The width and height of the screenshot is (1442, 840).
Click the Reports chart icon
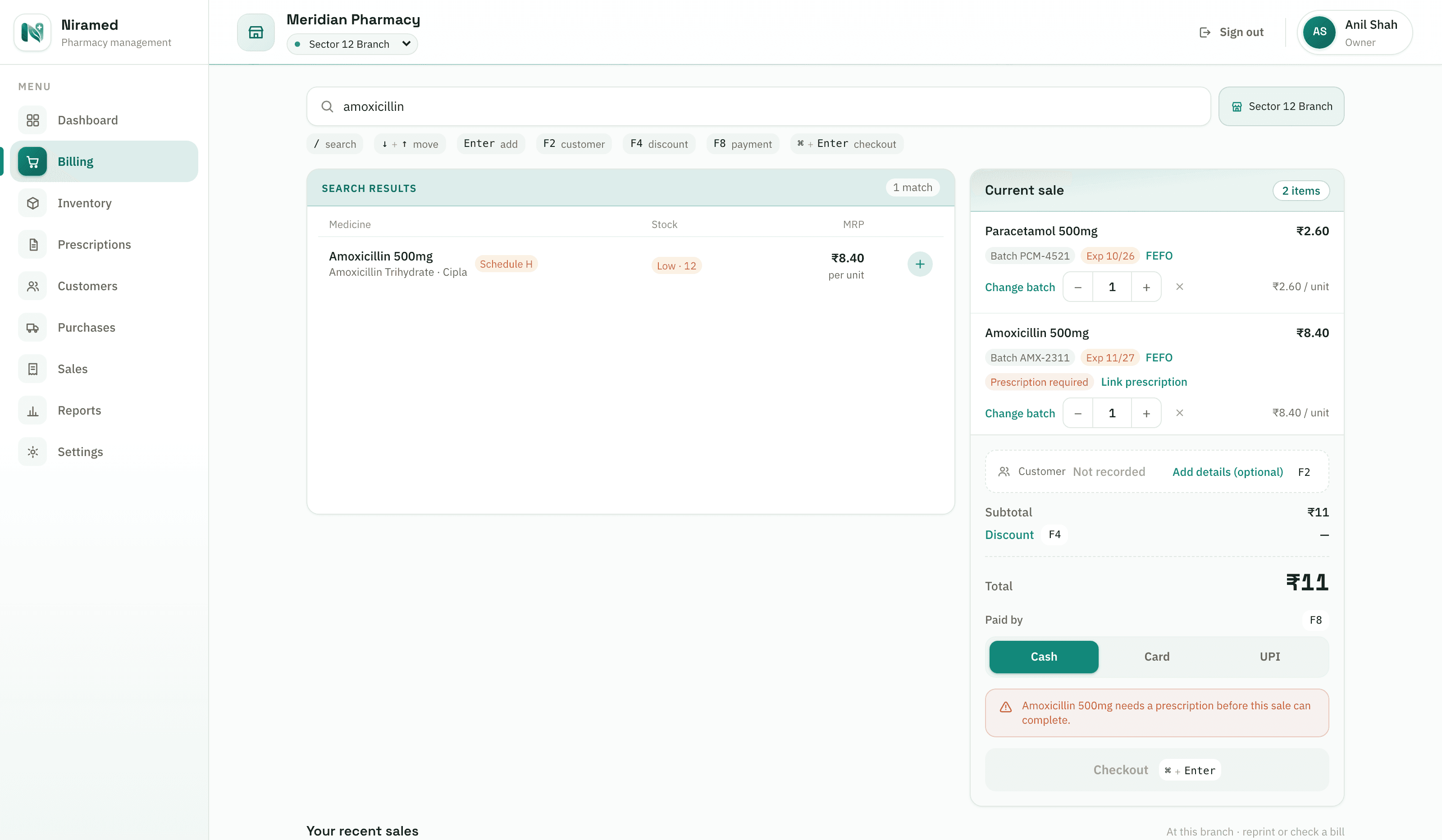(x=32, y=411)
